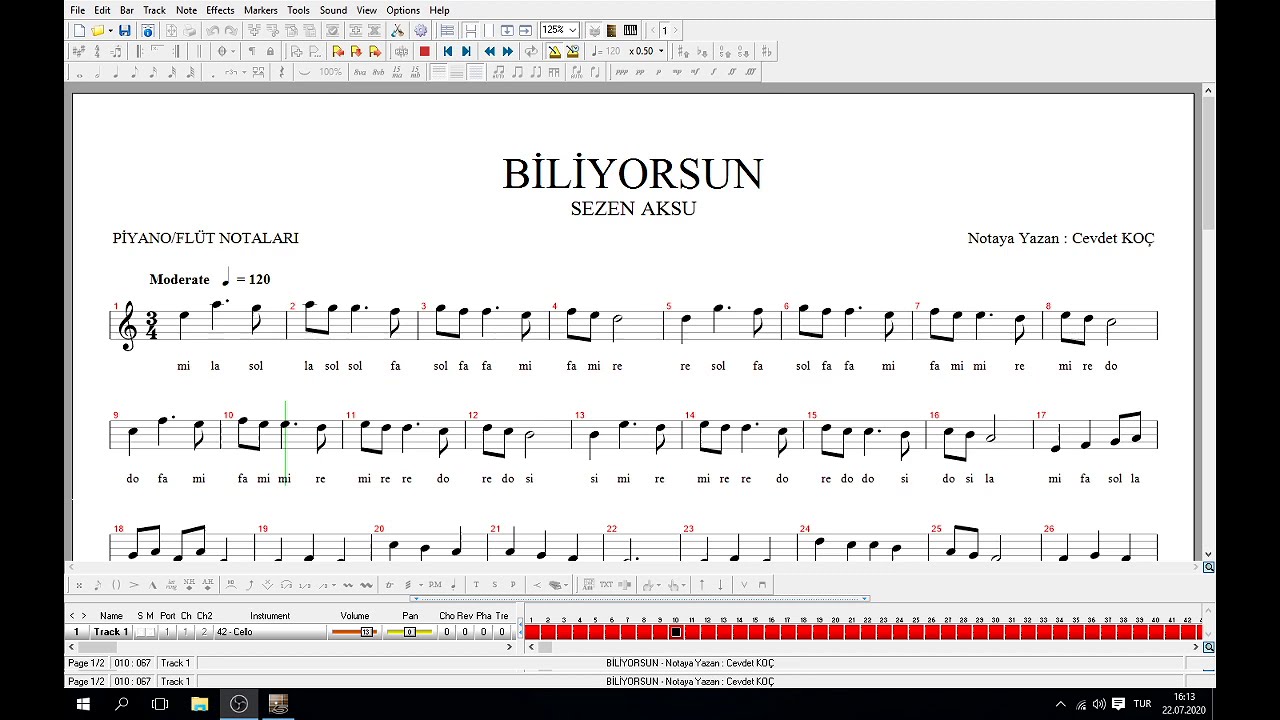Click the 42 - Cello instrument cell
The image size is (1280, 720).
point(270,632)
